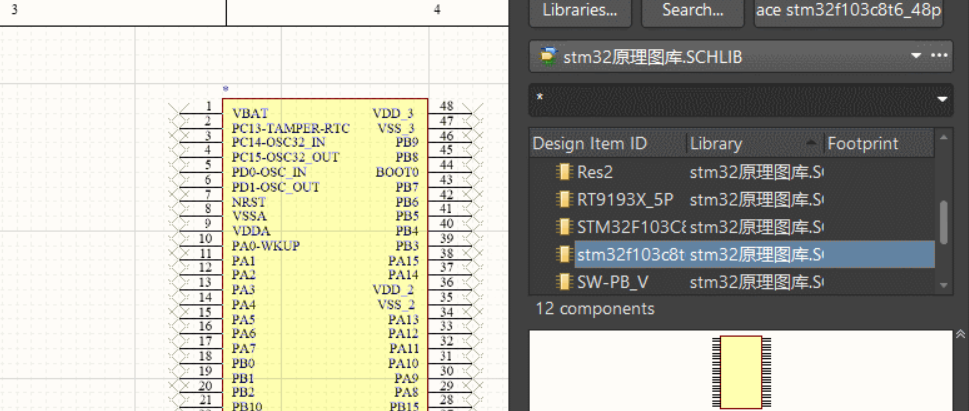Image resolution: width=969 pixels, height=411 pixels.
Task: Select the highlighted stm32f103c8t component row
Action: [732, 255]
